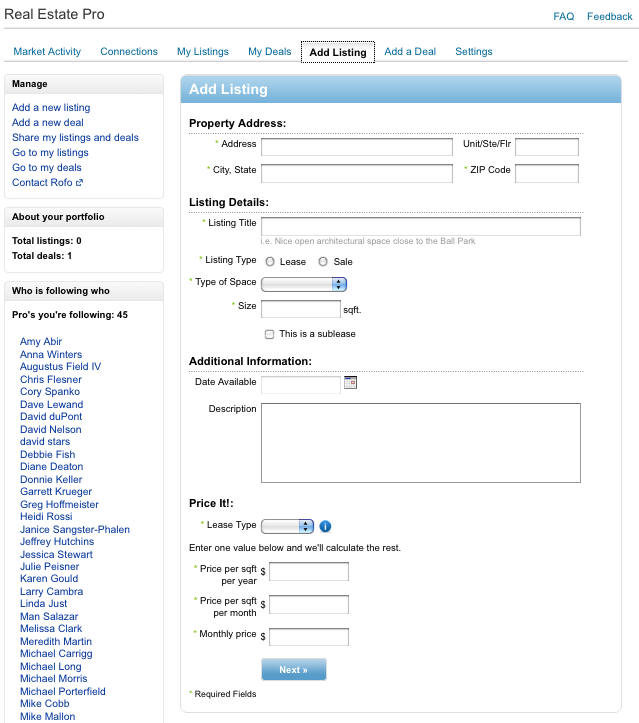639x723 pixels.
Task: Click Add a new listing link
Action: click(51, 107)
